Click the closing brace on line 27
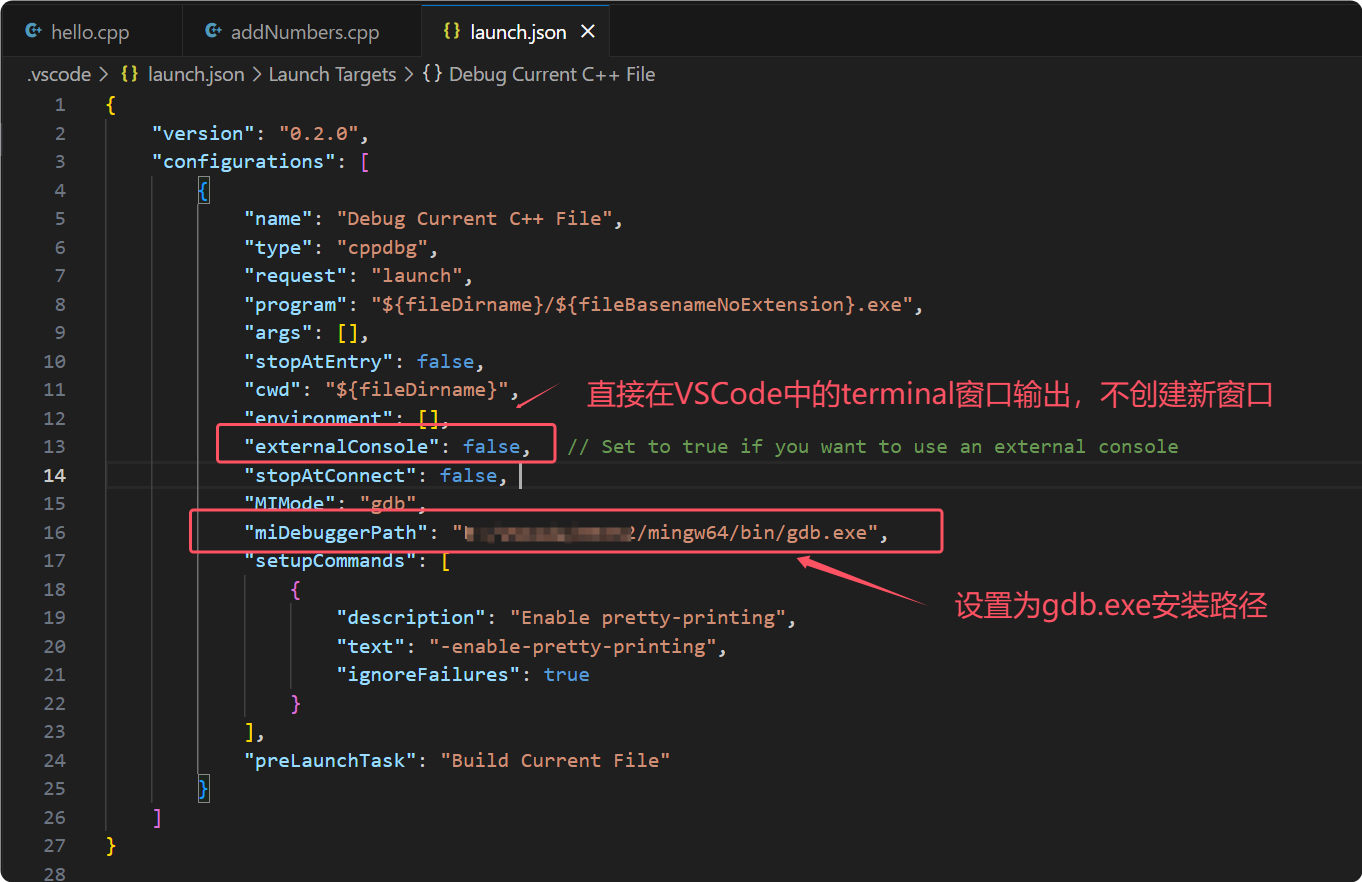The width and height of the screenshot is (1362, 882). 111,846
